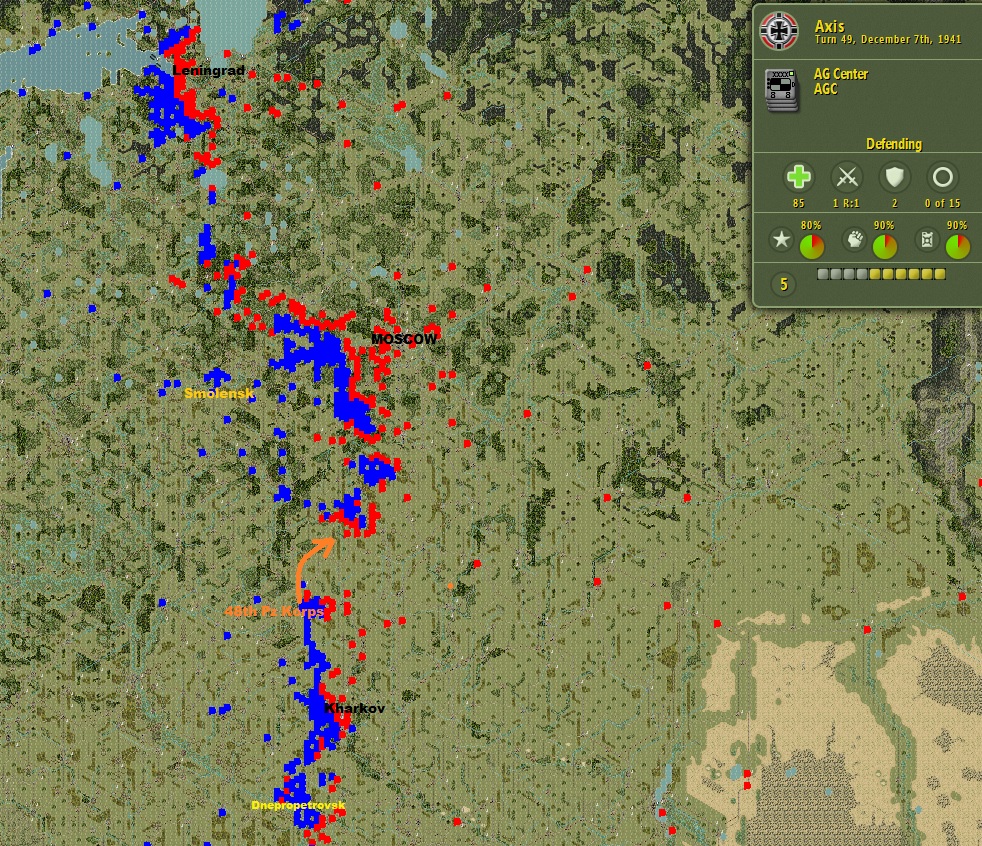982x846 pixels.
Task: Click the 80% experience pie gauge
Action: click(x=812, y=247)
